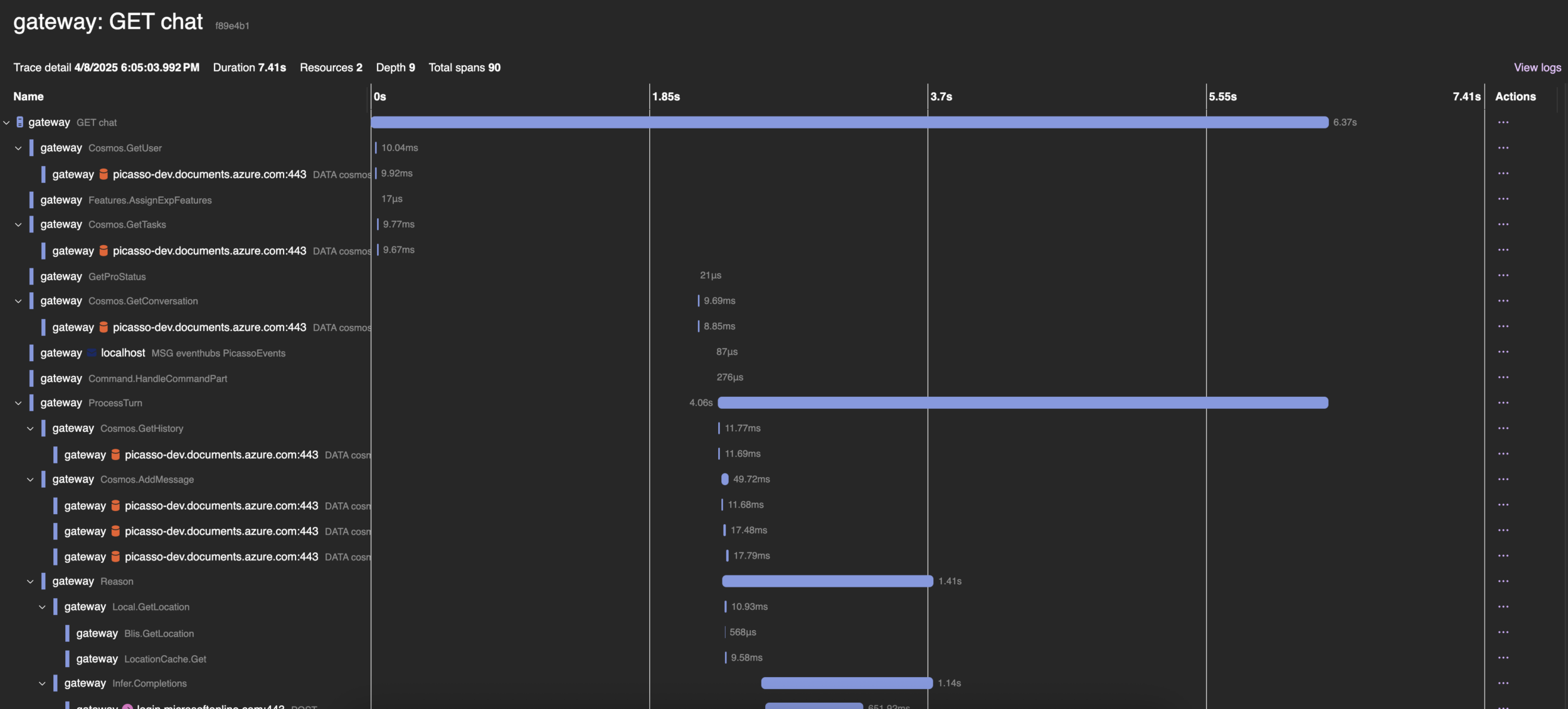The height and width of the screenshot is (709, 1568).
Task: Click the Cosmos icon under Cosmos.GetHistory
Action: point(116,454)
